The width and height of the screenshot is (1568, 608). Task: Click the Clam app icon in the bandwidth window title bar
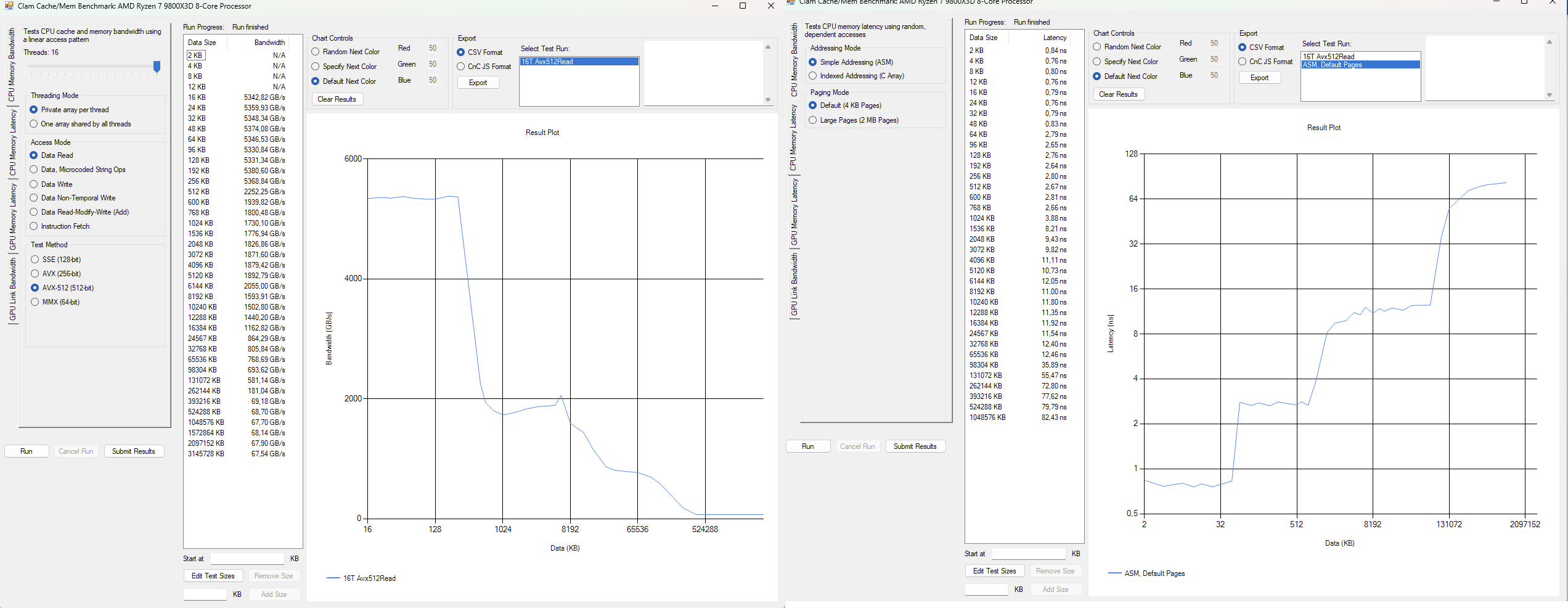click(x=9, y=6)
